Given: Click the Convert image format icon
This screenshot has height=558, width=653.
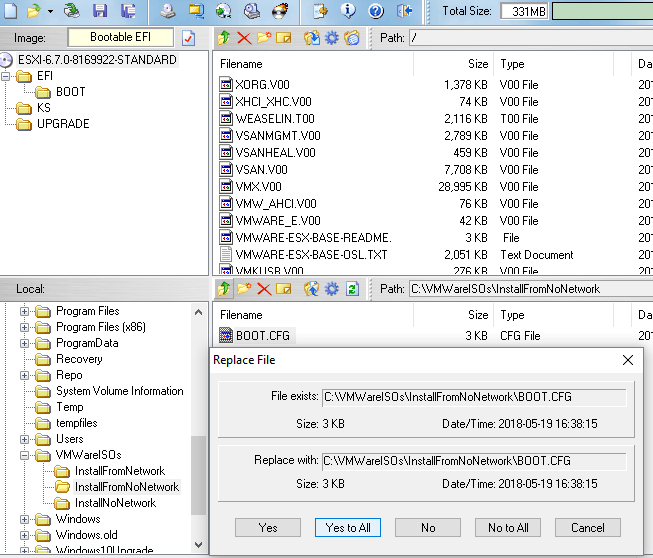Looking at the screenshot, I should pyautogui.click(x=196, y=10).
